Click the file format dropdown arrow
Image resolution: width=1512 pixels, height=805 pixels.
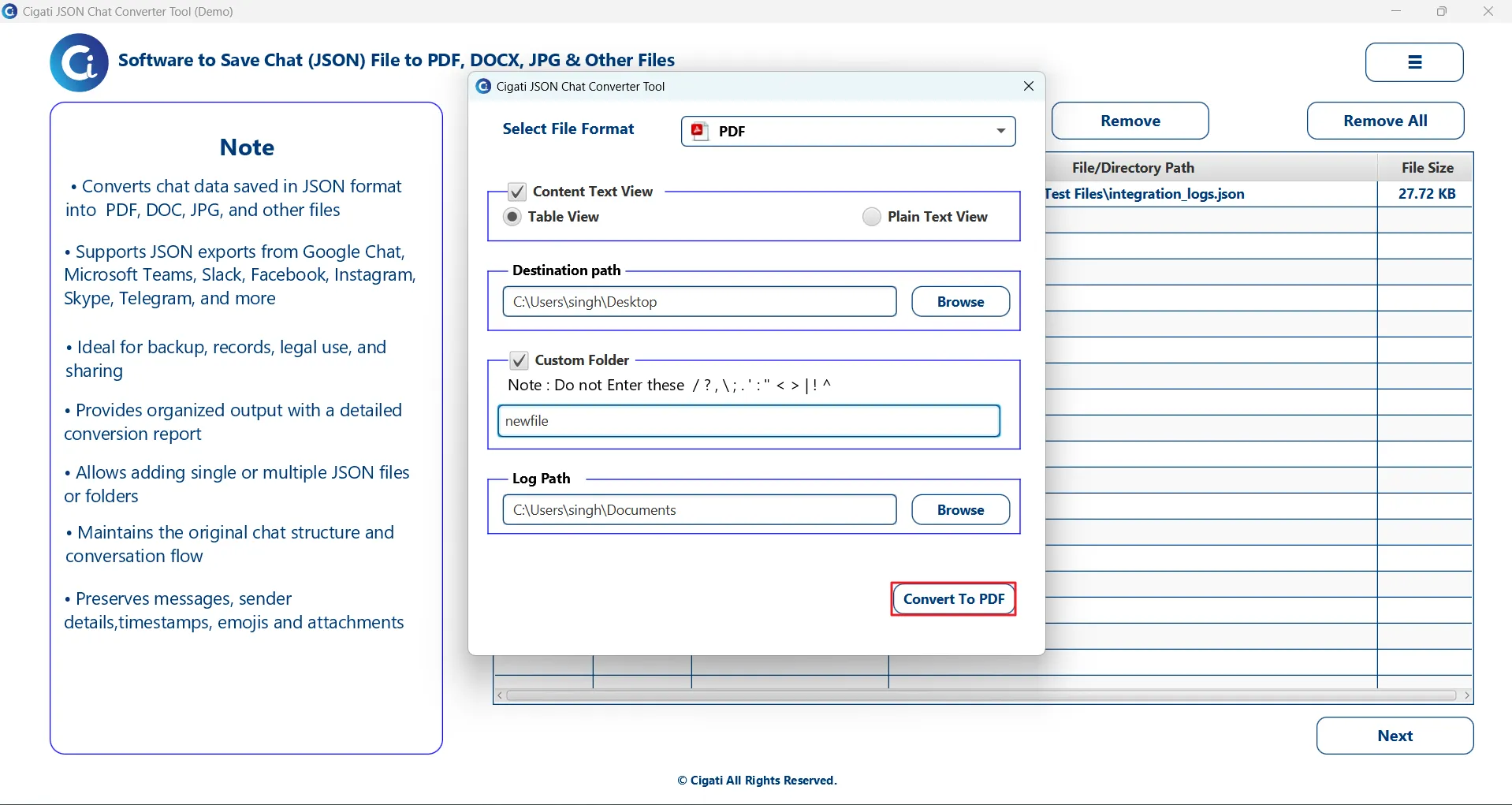click(1000, 131)
